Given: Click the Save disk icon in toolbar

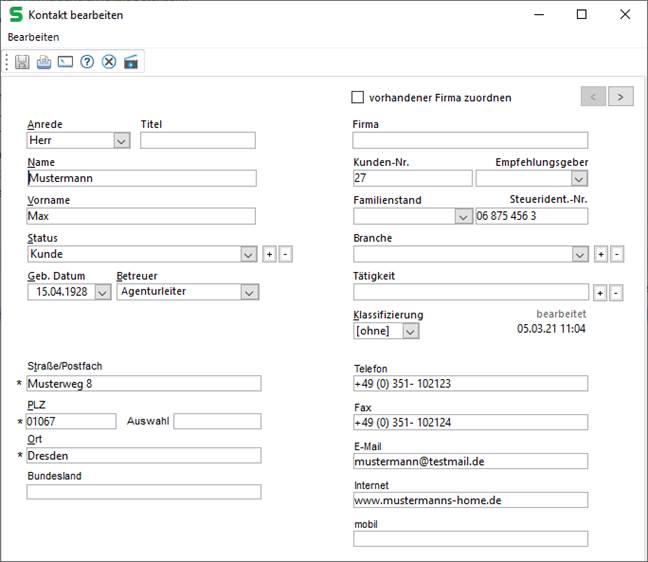Looking at the screenshot, I should point(22,62).
